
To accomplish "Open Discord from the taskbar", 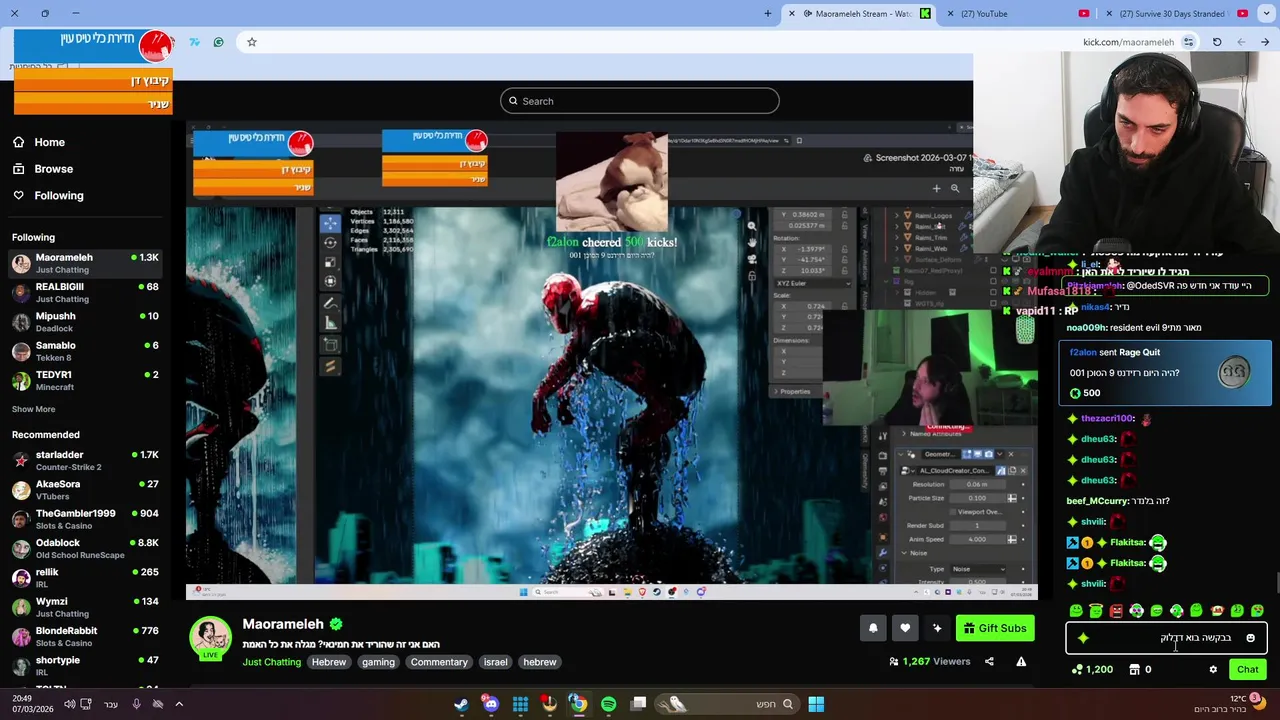I will tap(491, 704).
